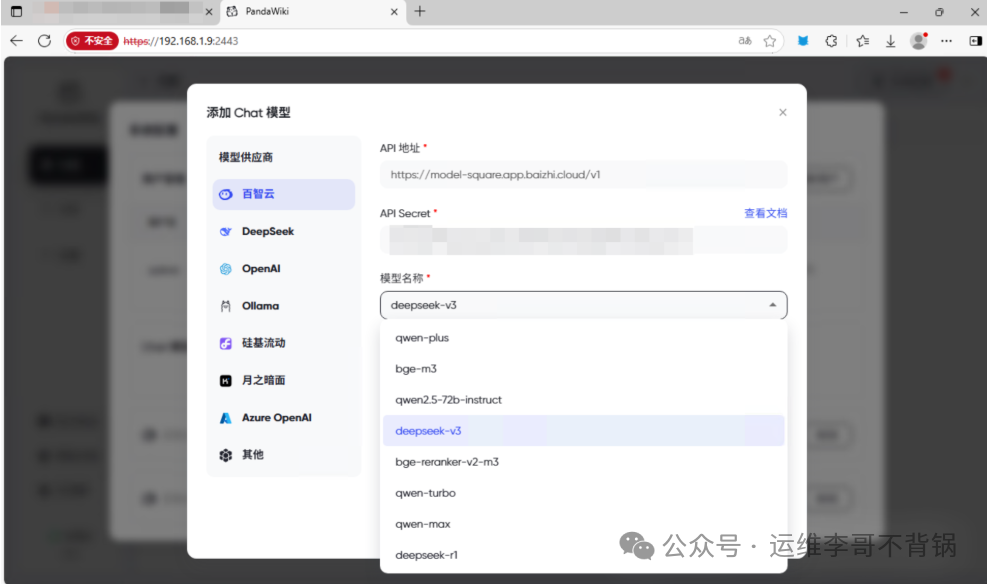The height and width of the screenshot is (584, 987).
Task: Select OpenAI provider
Action: click(283, 269)
